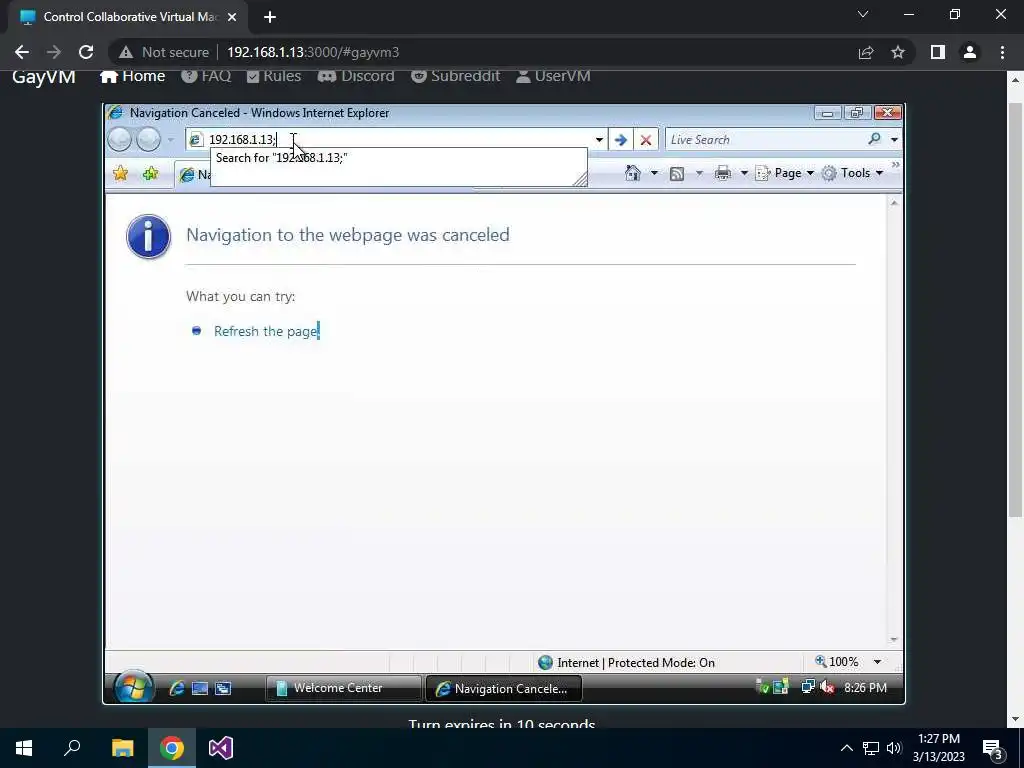This screenshot has width=1024, height=768.
Task: Click the IE forward navigation button
Action: tap(149, 139)
